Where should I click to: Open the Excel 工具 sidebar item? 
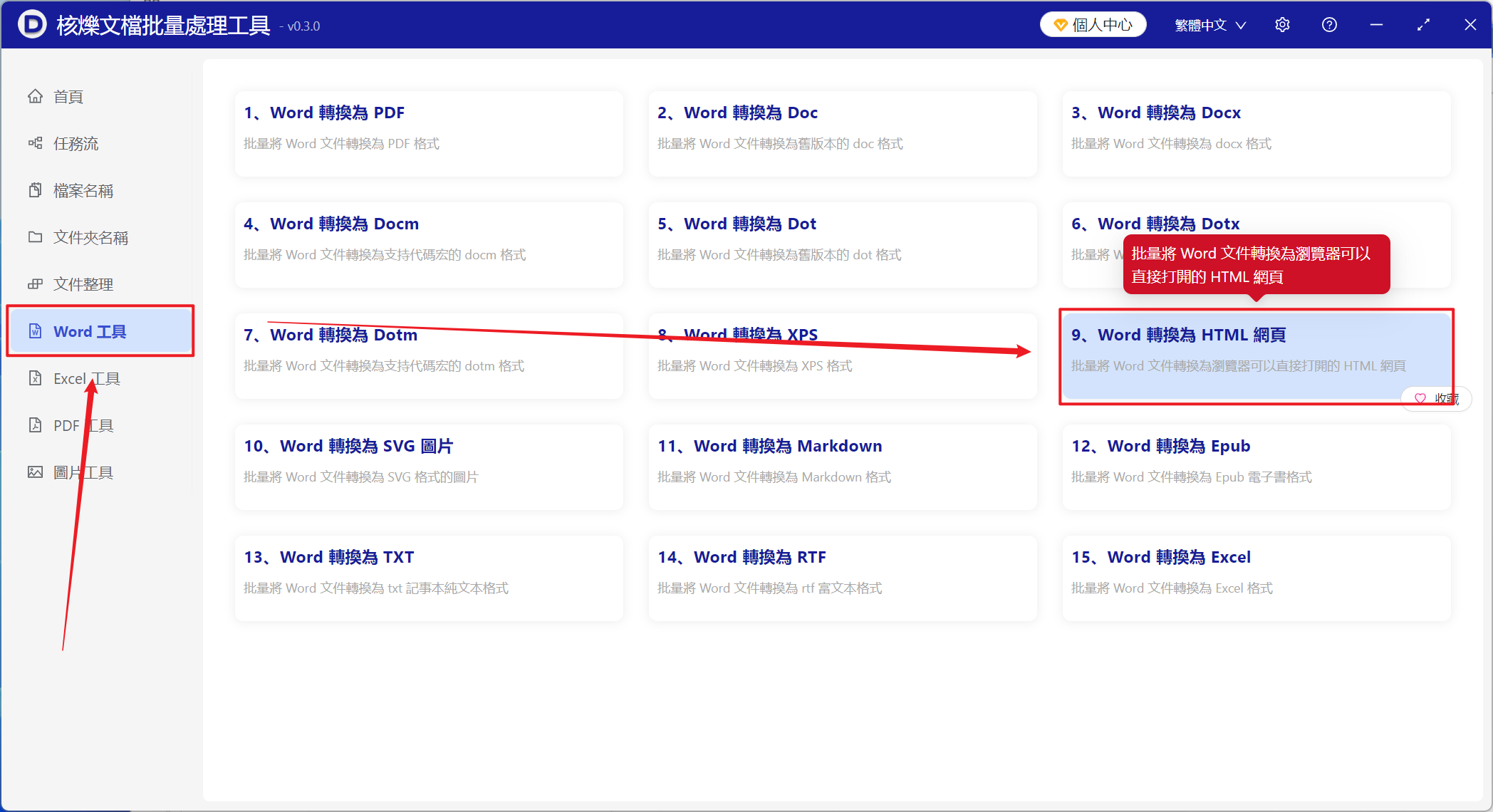pyautogui.click(x=100, y=378)
